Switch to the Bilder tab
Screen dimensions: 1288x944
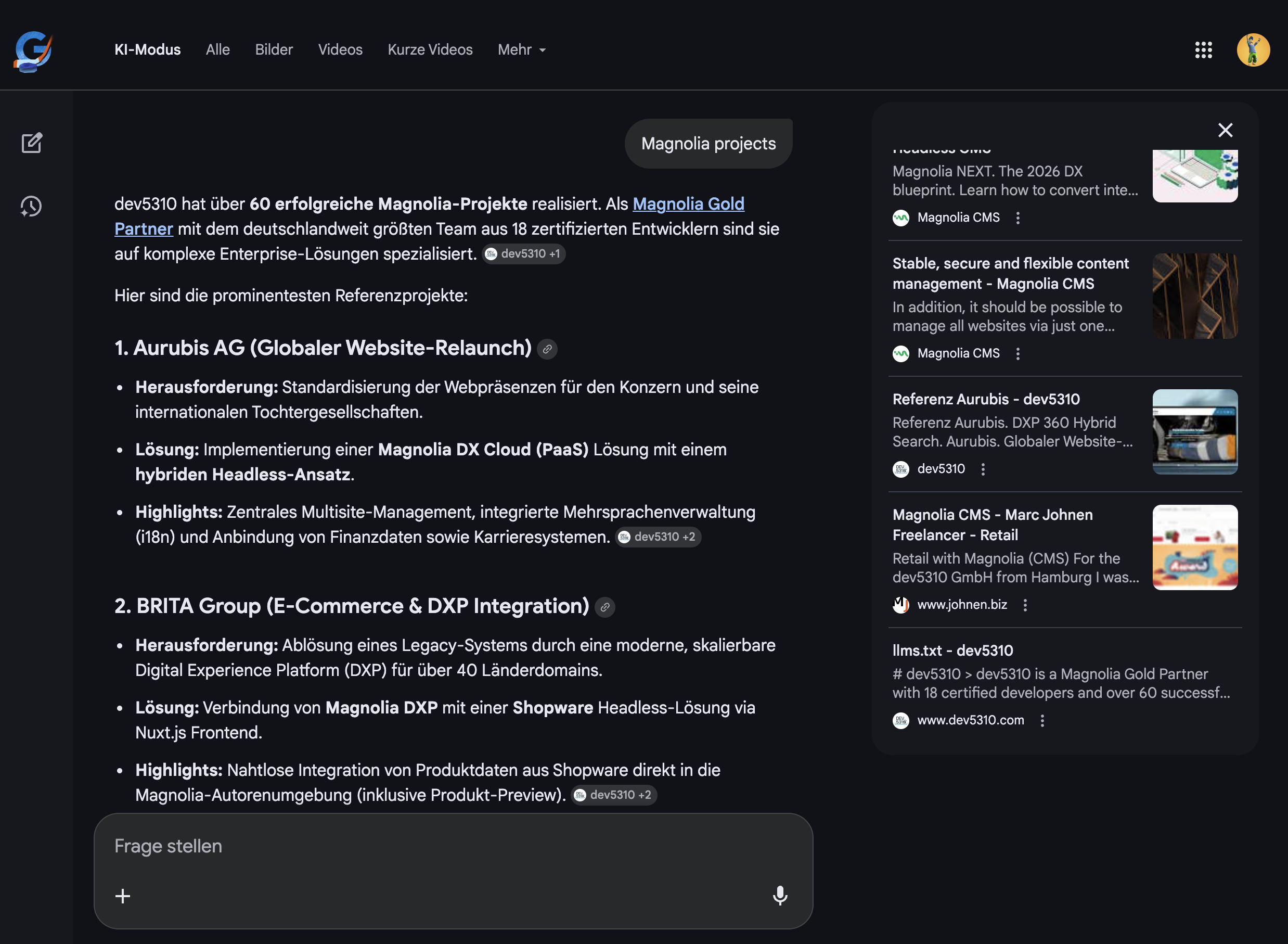point(274,50)
